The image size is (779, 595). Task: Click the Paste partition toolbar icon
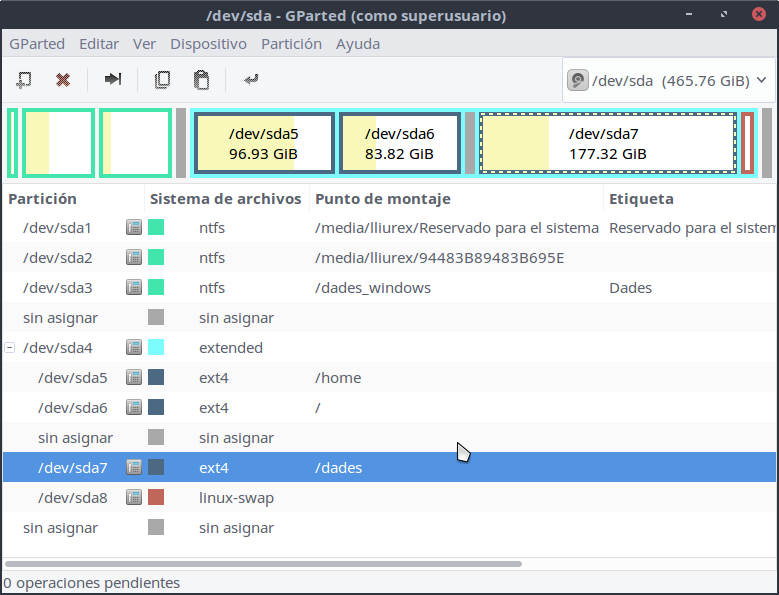point(201,79)
